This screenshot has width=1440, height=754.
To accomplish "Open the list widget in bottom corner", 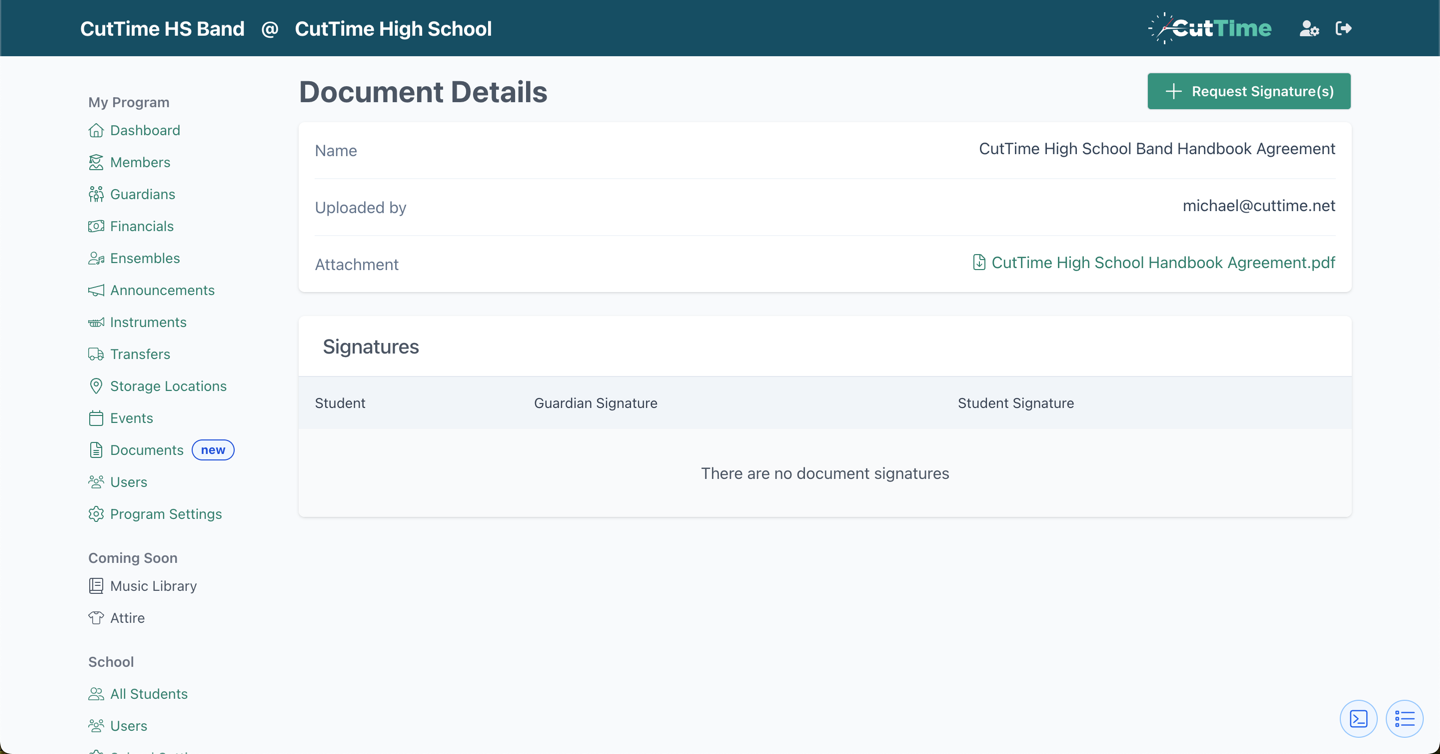I will click(1404, 718).
